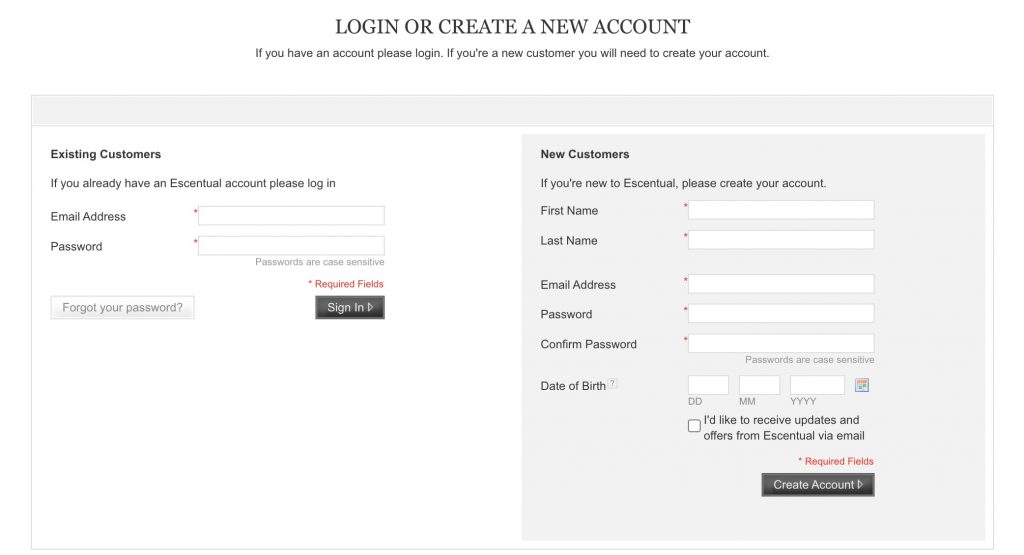The width and height of the screenshot is (1024, 555).
Task: Click the Date of Birth label text
Action: [x=573, y=386]
